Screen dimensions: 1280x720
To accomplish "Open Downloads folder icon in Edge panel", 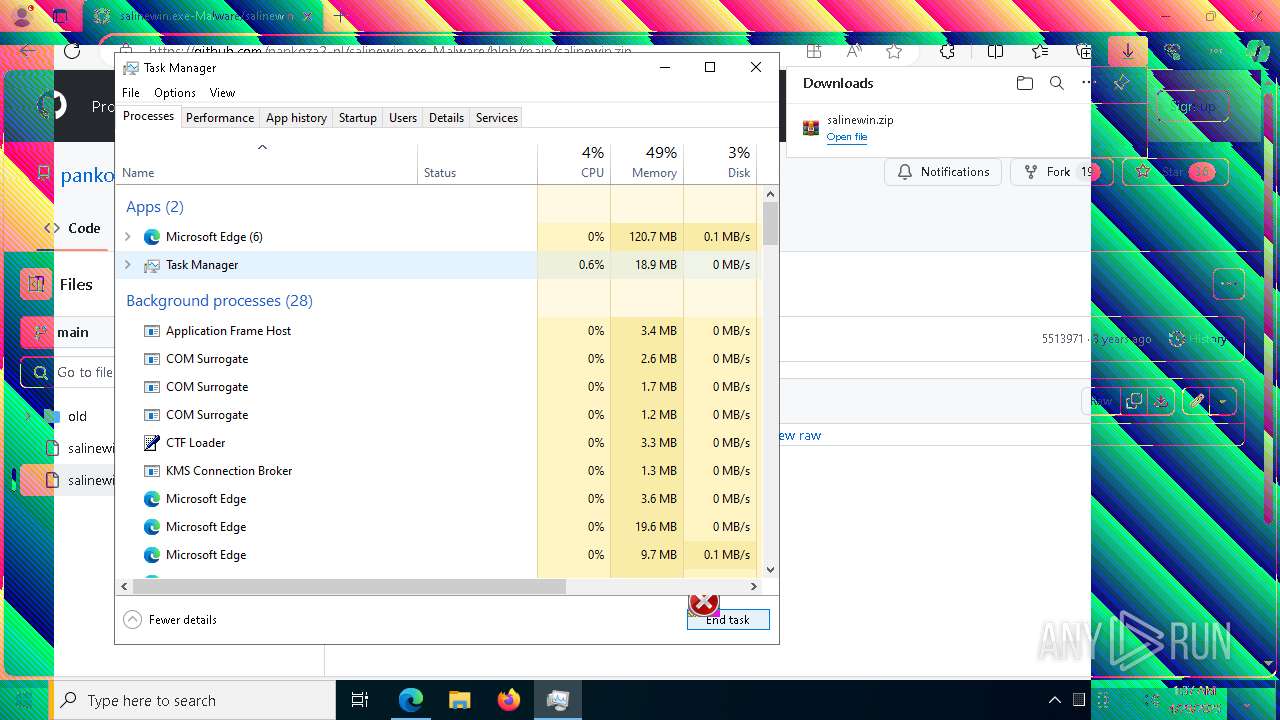I will pos(1024,84).
